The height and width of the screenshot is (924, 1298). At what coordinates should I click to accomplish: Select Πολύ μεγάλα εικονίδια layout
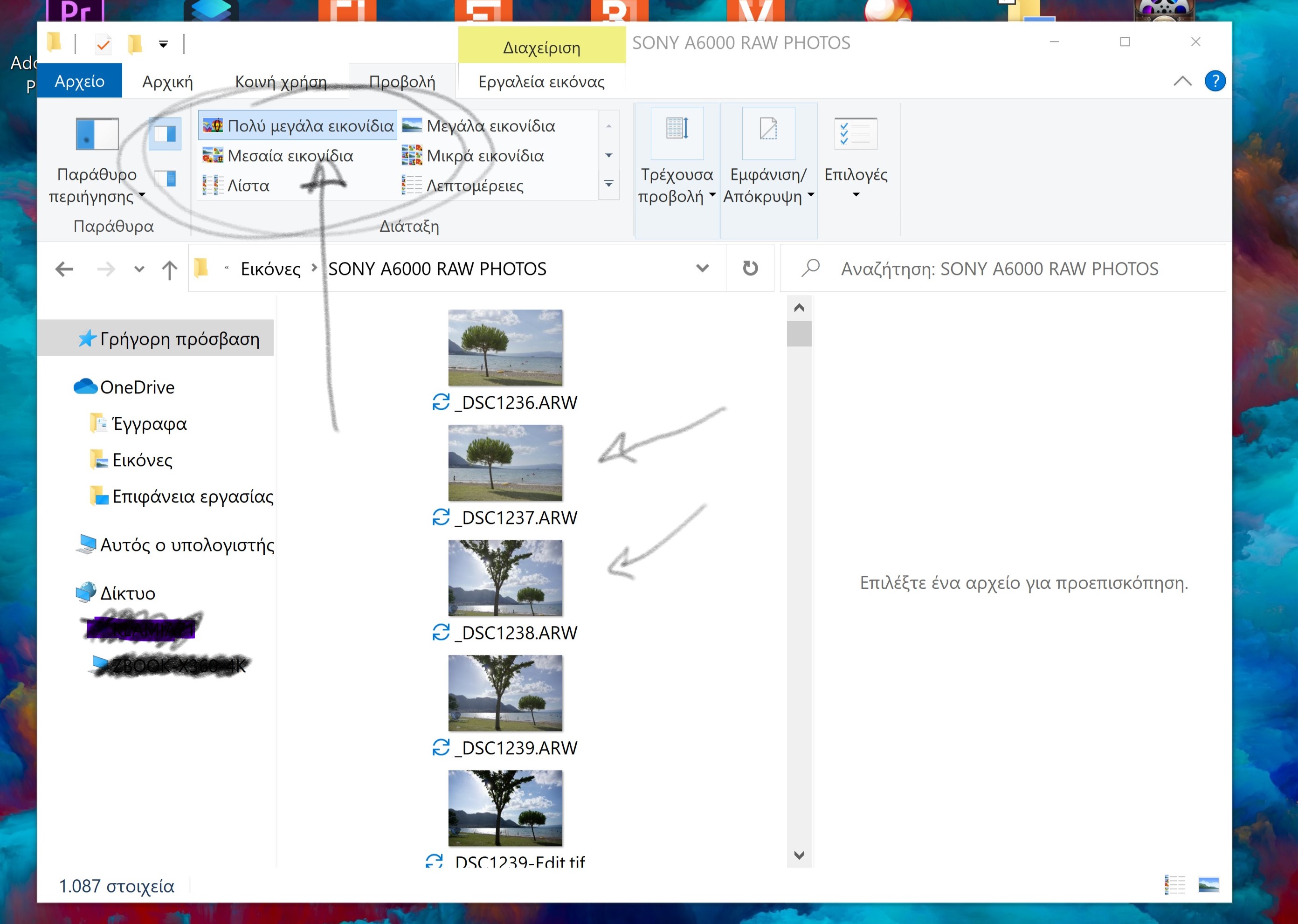[297, 125]
